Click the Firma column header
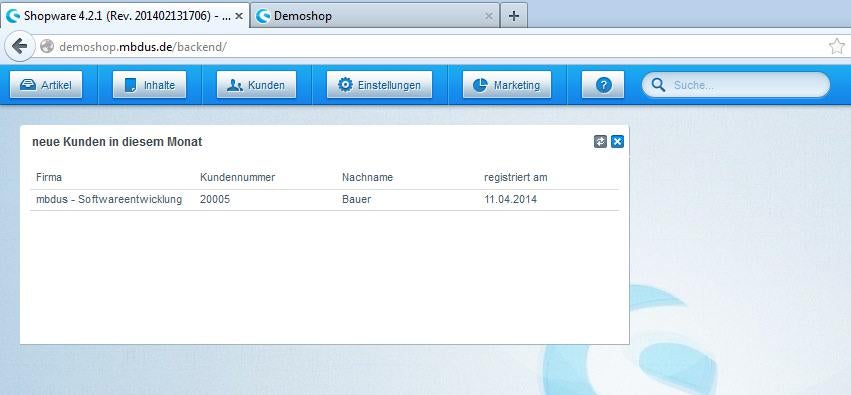 (49, 177)
